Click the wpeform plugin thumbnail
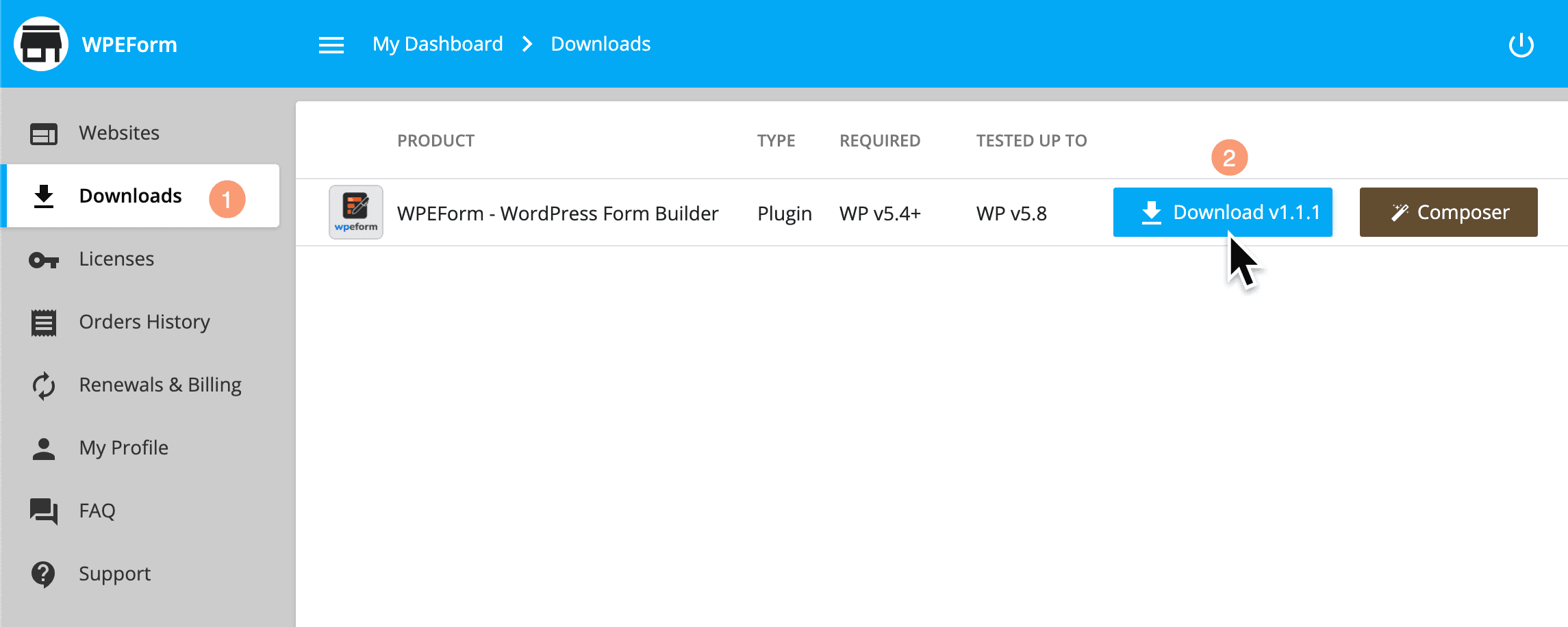Viewport: 1568px width, 627px height. (356, 212)
